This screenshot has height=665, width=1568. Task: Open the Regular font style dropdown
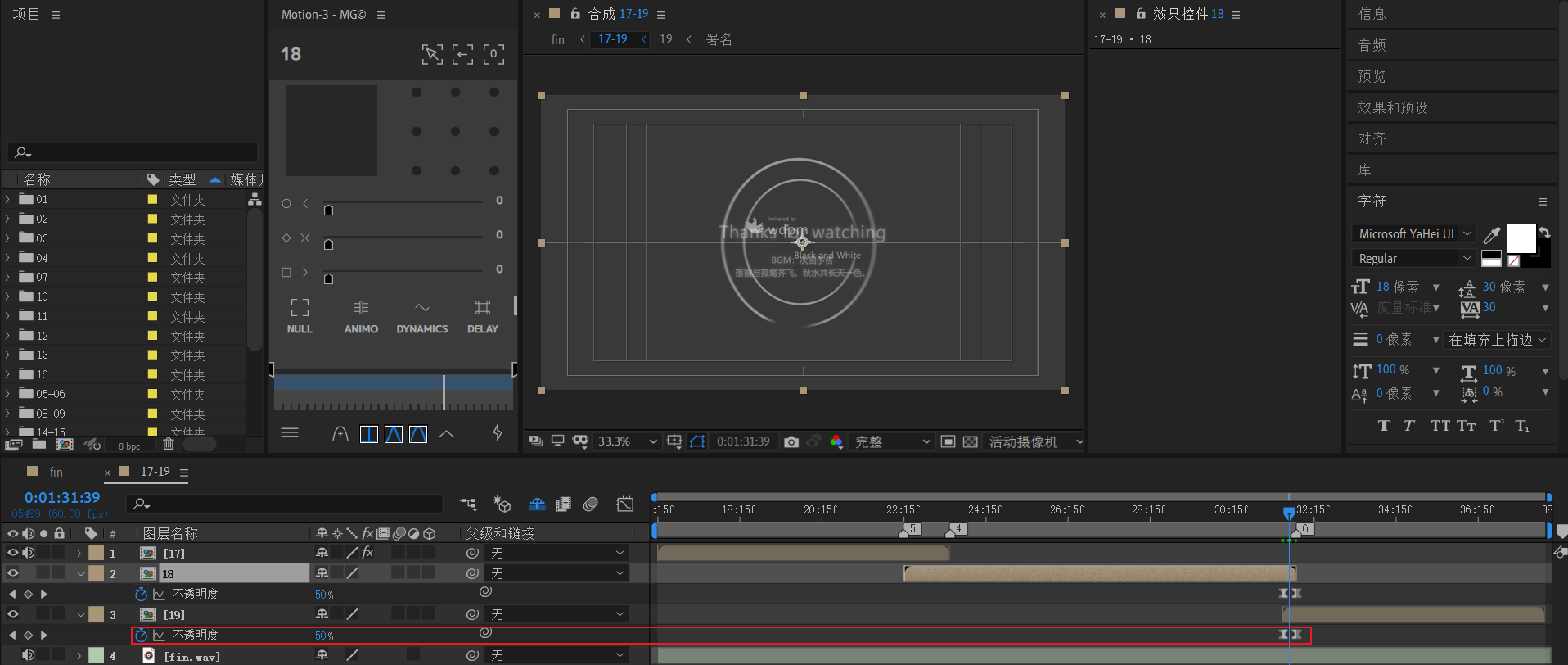point(1413,258)
